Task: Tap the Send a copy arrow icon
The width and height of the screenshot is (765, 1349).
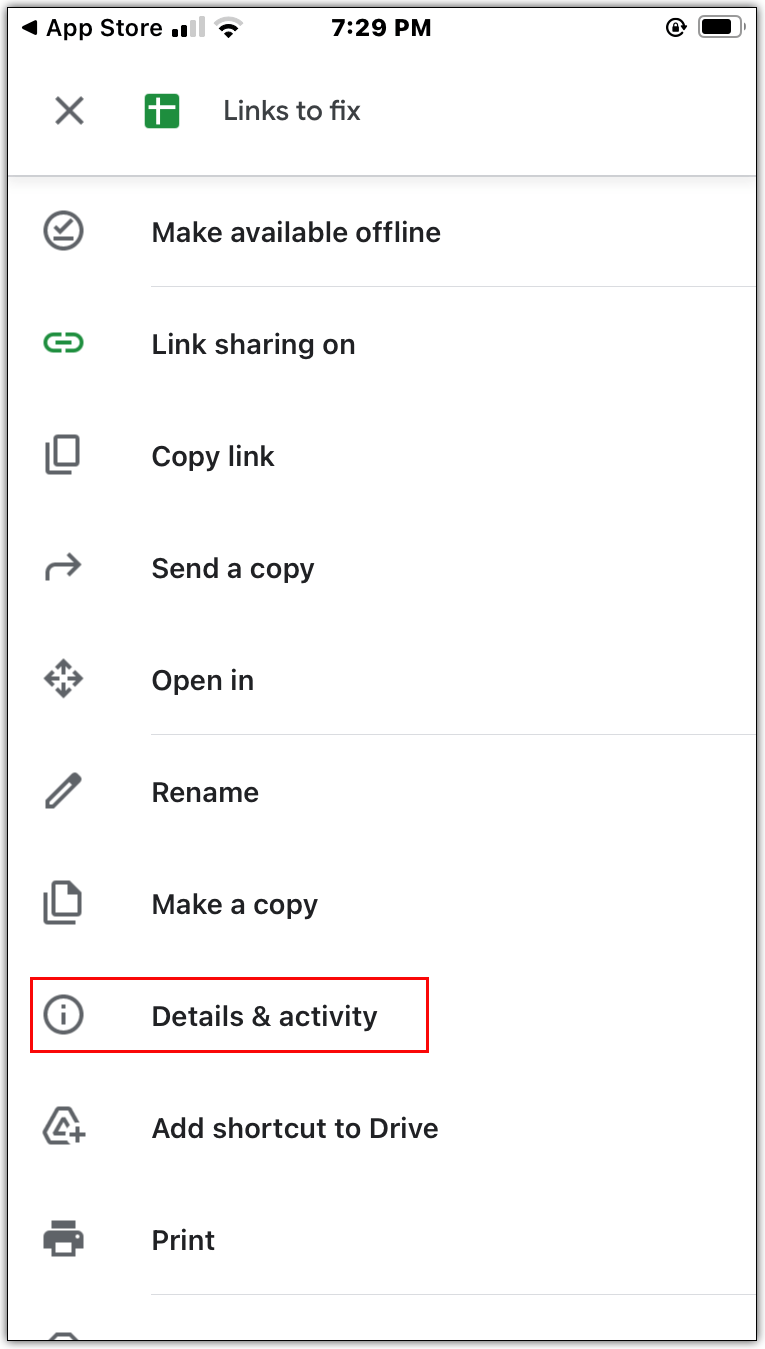Action: click(x=64, y=569)
